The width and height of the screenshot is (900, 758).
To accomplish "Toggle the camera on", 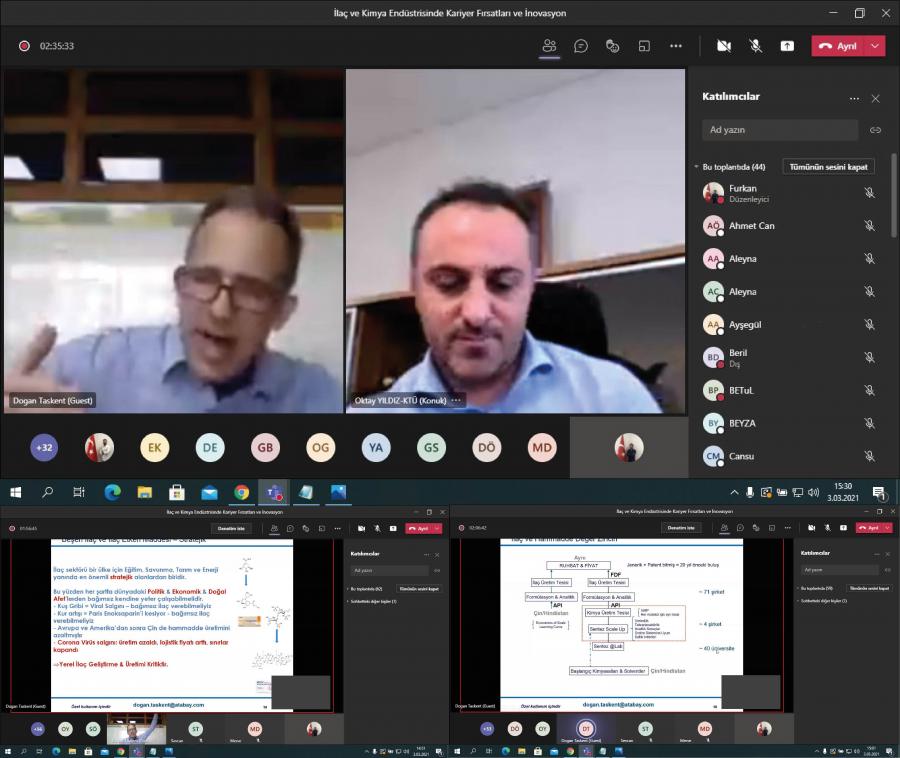I will tap(723, 46).
